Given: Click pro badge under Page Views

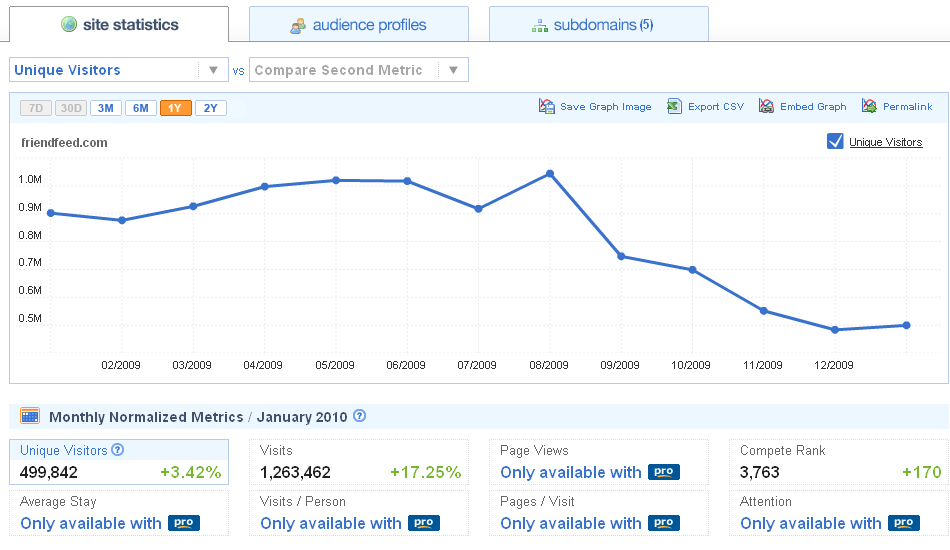Looking at the screenshot, I should pos(663,472).
